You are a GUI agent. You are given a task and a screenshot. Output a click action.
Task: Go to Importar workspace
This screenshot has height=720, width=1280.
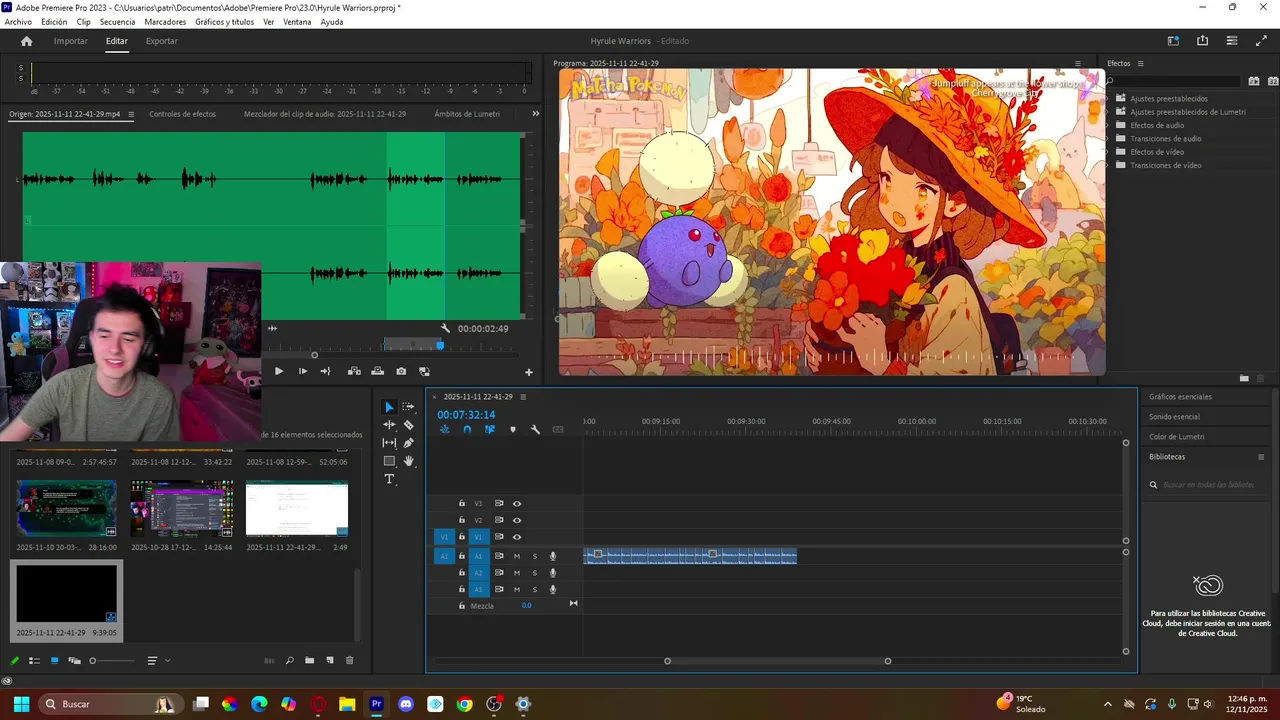71,41
